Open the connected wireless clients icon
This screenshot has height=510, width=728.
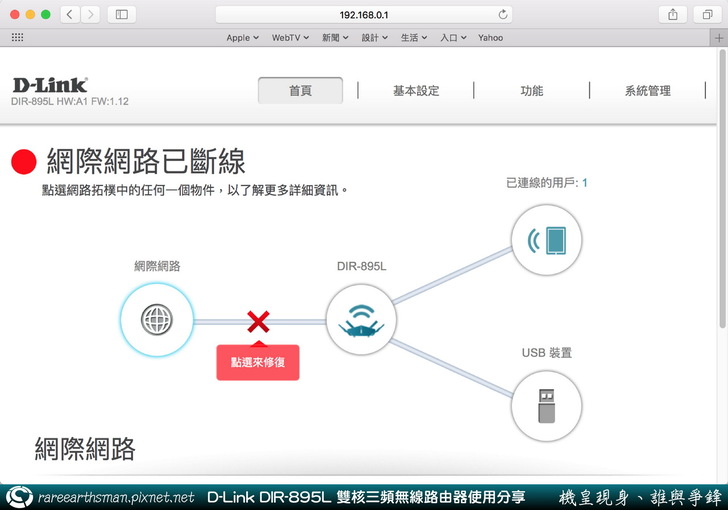(x=546, y=240)
